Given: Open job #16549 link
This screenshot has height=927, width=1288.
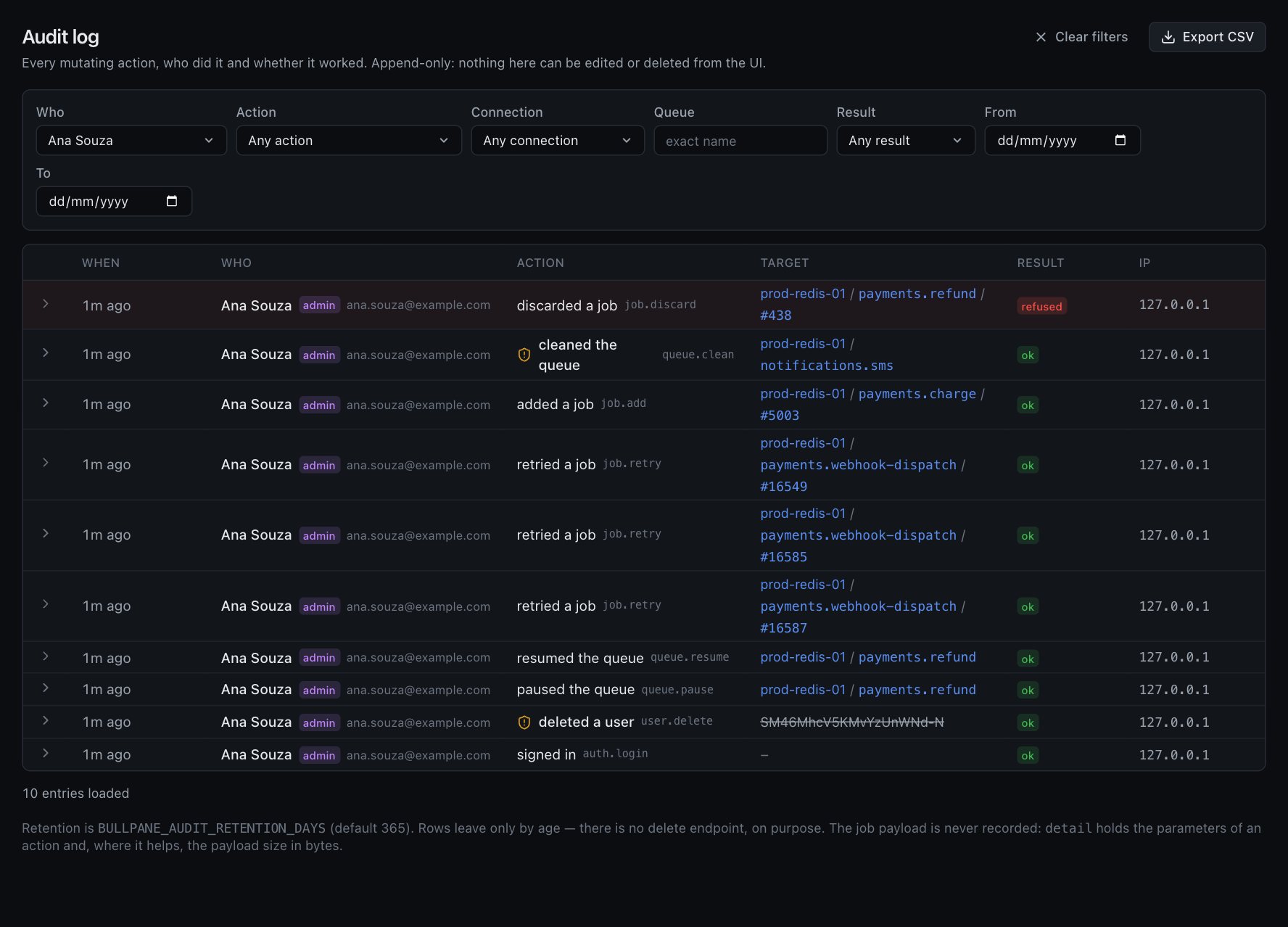Looking at the screenshot, I should point(784,487).
